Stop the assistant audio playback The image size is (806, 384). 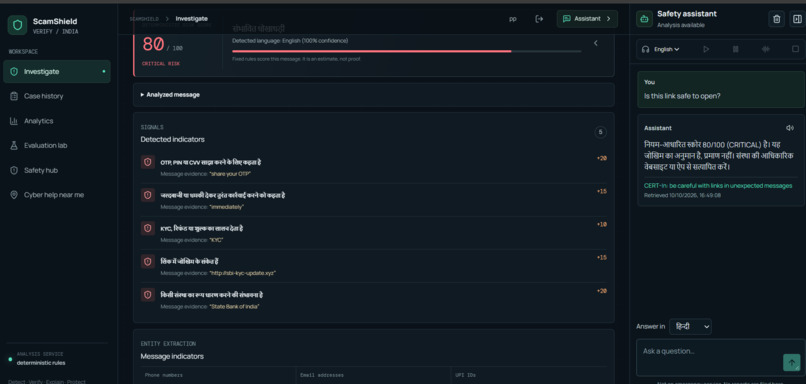click(x=795, y=49)
